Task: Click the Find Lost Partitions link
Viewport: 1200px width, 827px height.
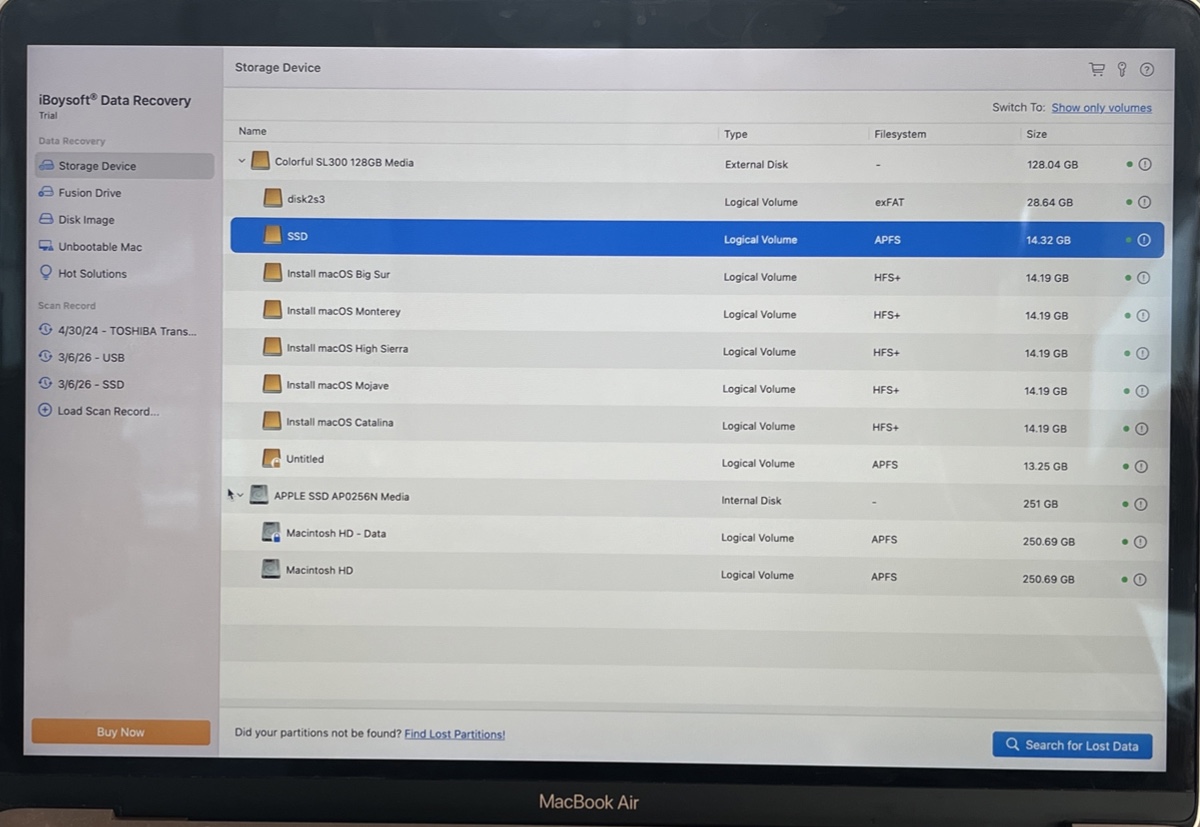Action: pyautogui.click(x=454, y=733)
